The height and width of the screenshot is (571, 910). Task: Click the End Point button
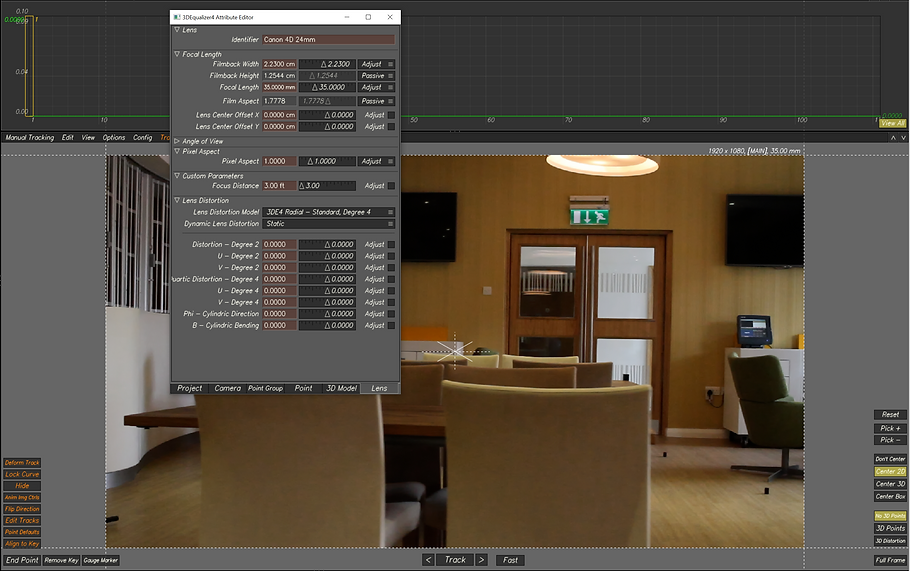point(22,560)
